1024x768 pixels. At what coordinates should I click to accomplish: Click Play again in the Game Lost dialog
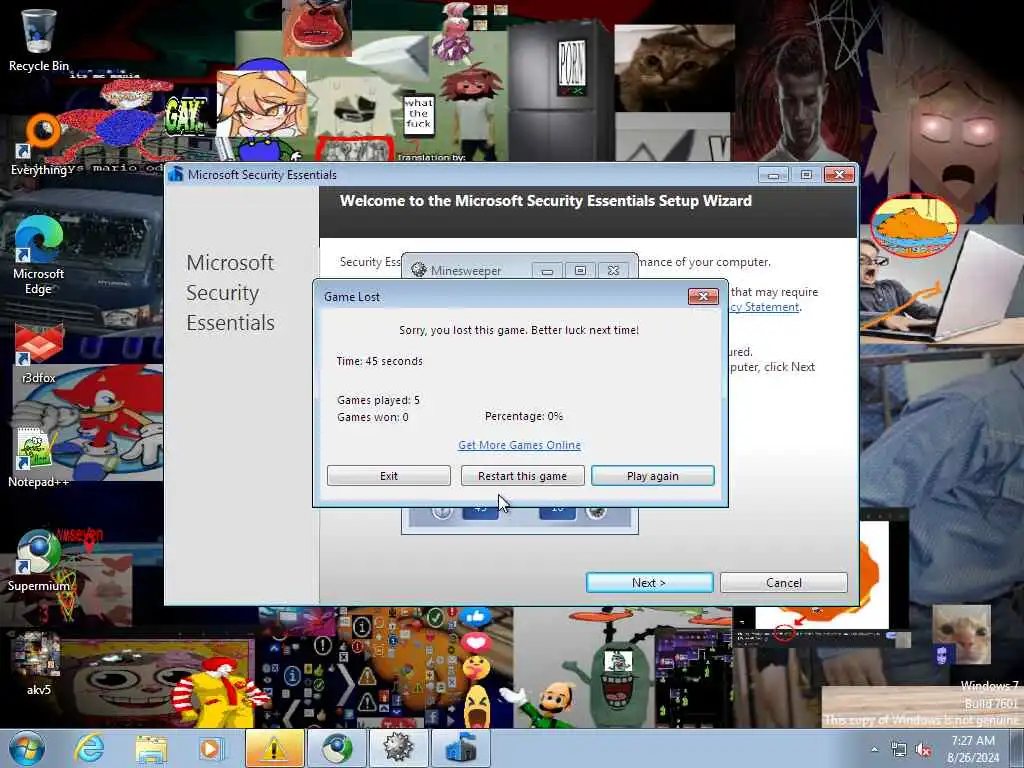(x=652, y=475)
